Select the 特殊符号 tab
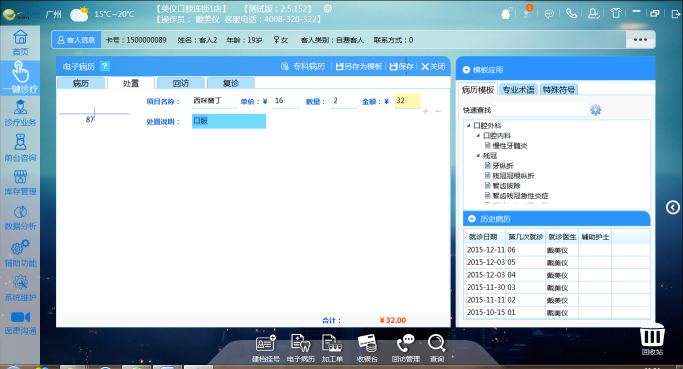This screenshot has height=369, width=683. (x=559, y=90)
